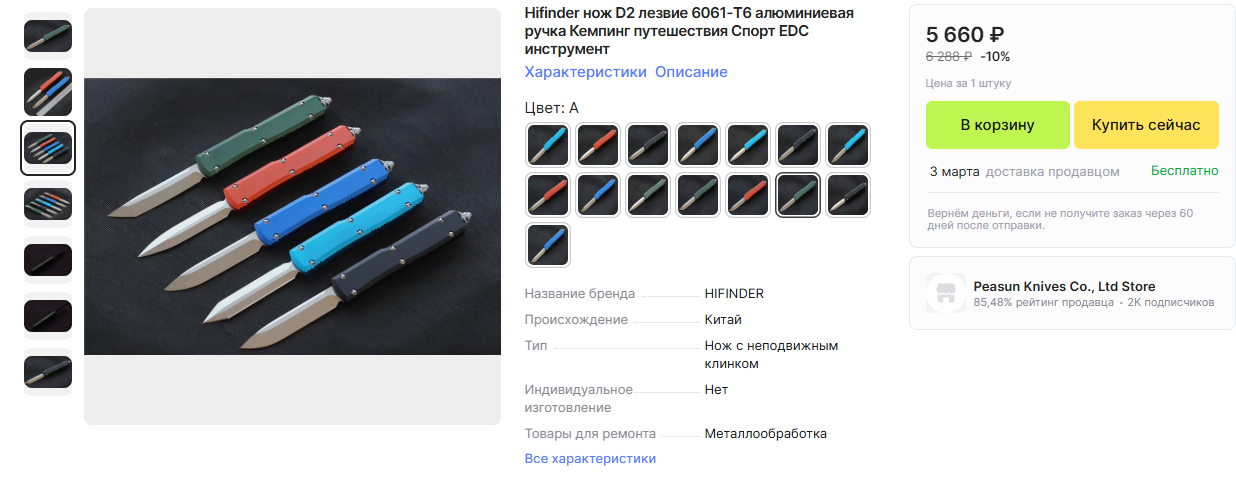Screen dimensions: 1236x477
Task: Click the yellow Купить сейчас button
Action: point(1146,125)
